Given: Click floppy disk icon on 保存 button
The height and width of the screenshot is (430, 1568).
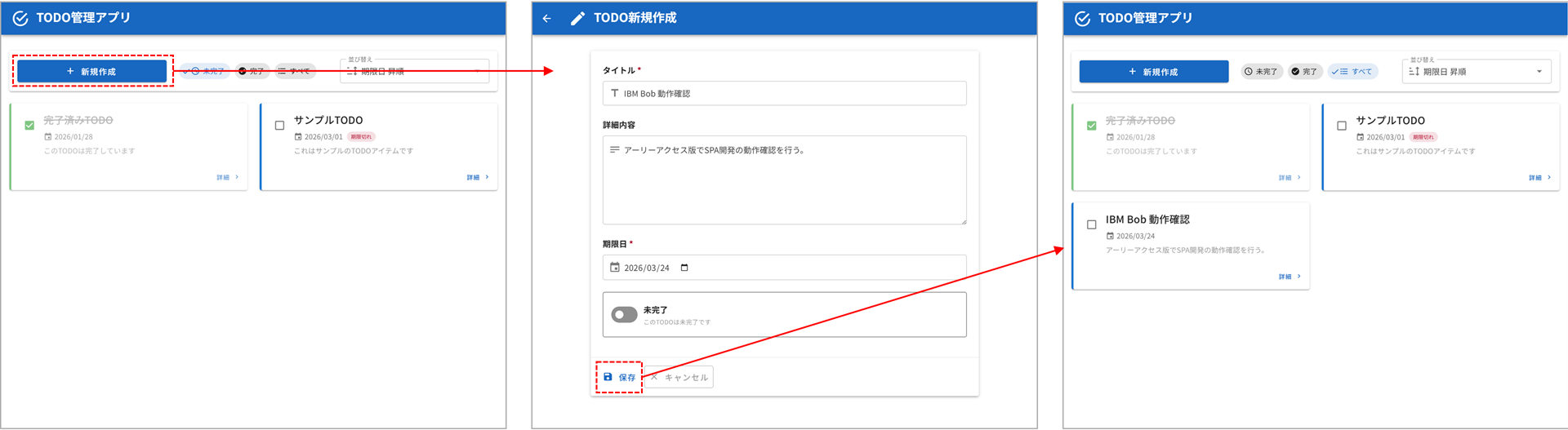Looking at the screenshot, I should pyautogui.click(x=608, y=377).
